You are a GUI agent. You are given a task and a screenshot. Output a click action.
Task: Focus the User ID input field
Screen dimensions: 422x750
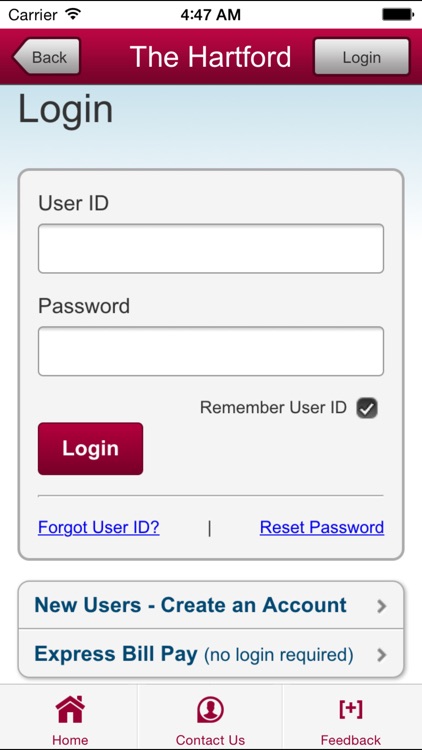point(211,249)
